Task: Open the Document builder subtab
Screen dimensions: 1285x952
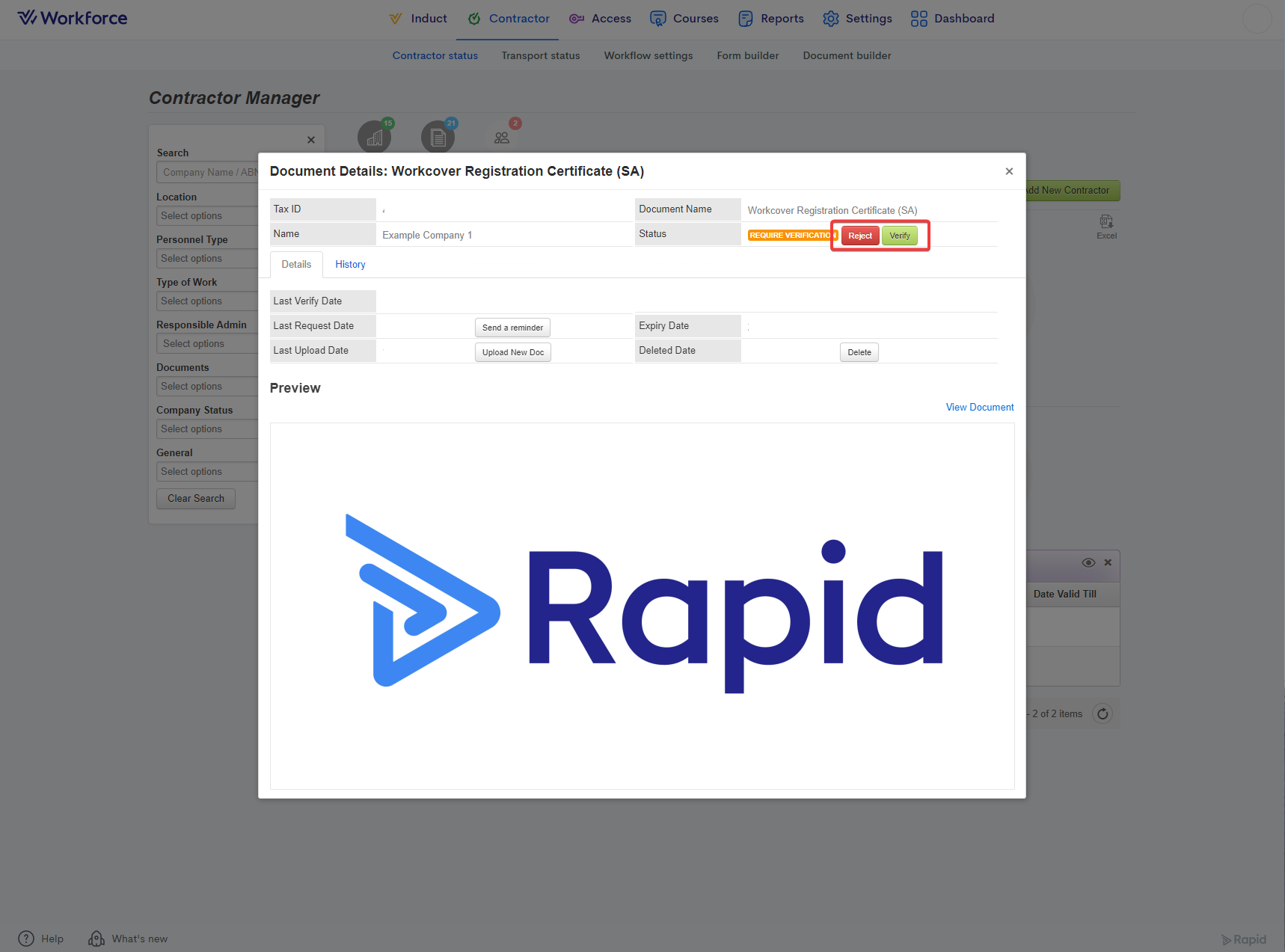Action: 847,55
